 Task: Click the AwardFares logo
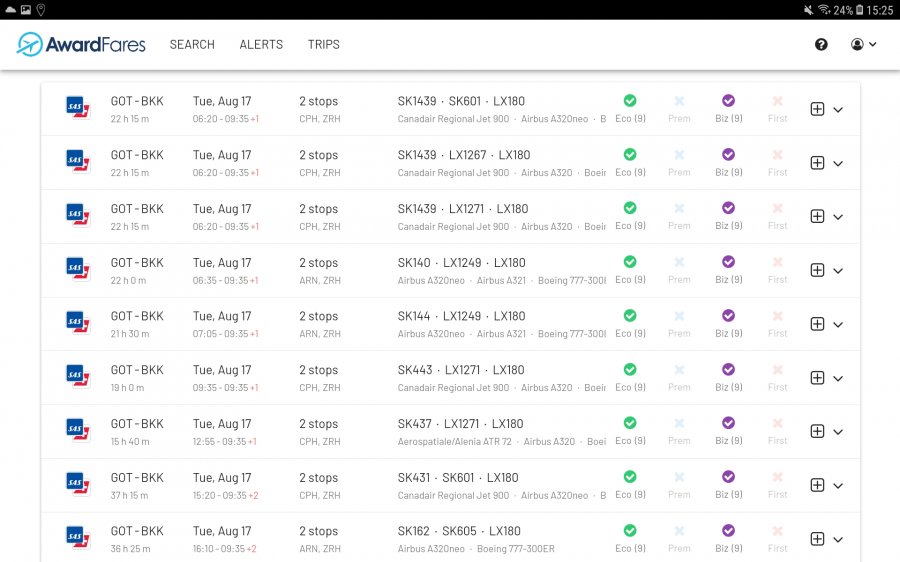pyautogui.click(x=81, y=44)
